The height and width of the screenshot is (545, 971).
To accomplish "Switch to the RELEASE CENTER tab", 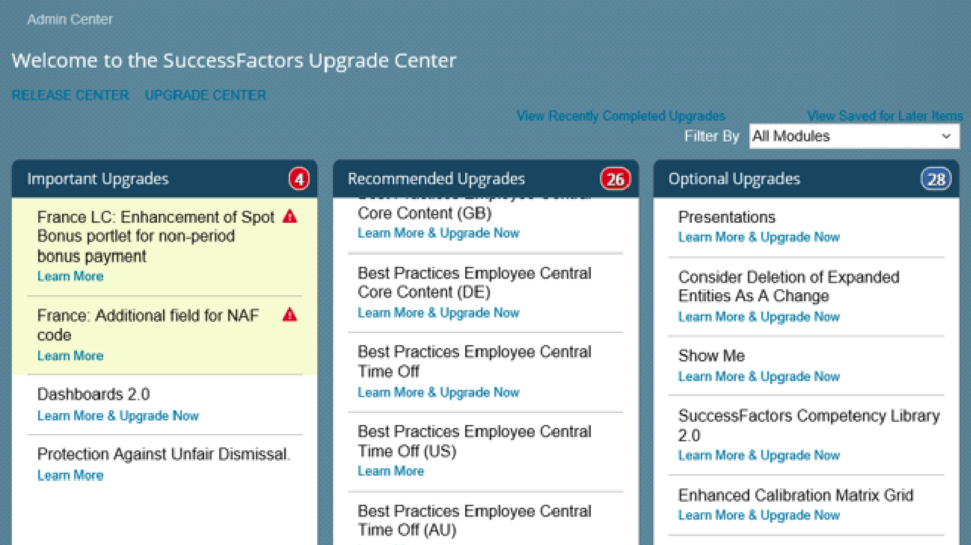I will coord(71,95).
